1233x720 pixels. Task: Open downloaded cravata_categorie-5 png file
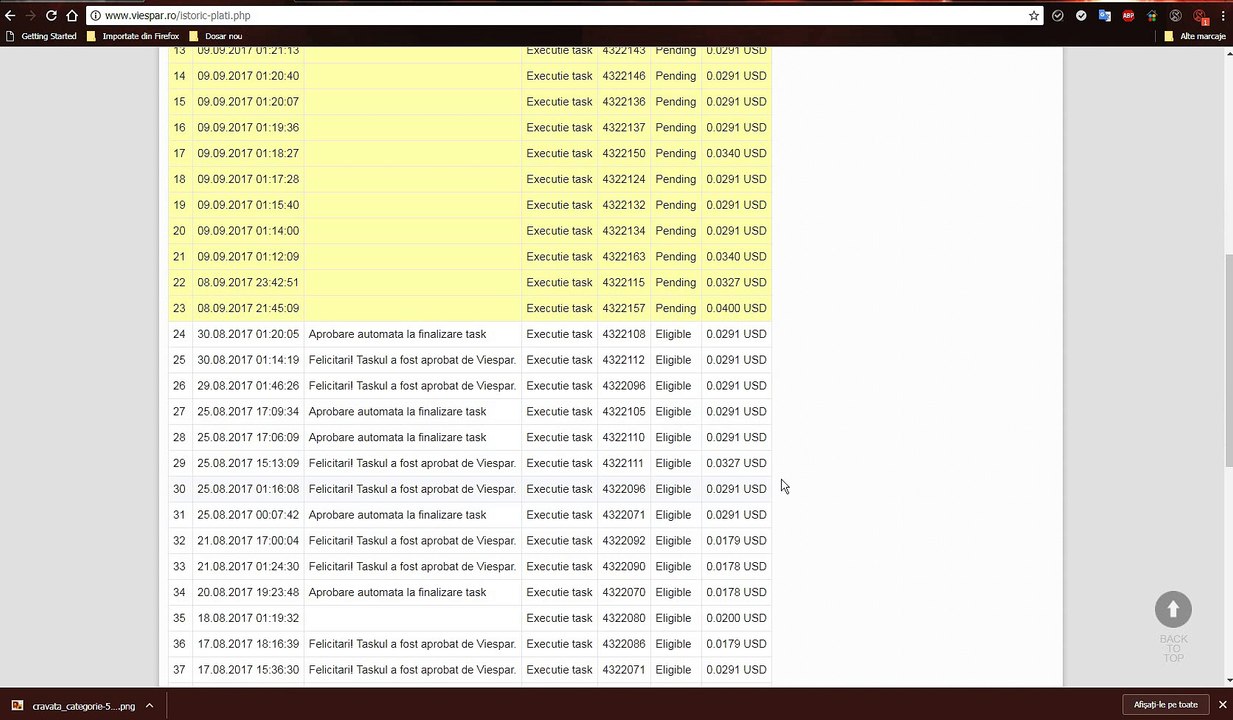coord(75,705)
